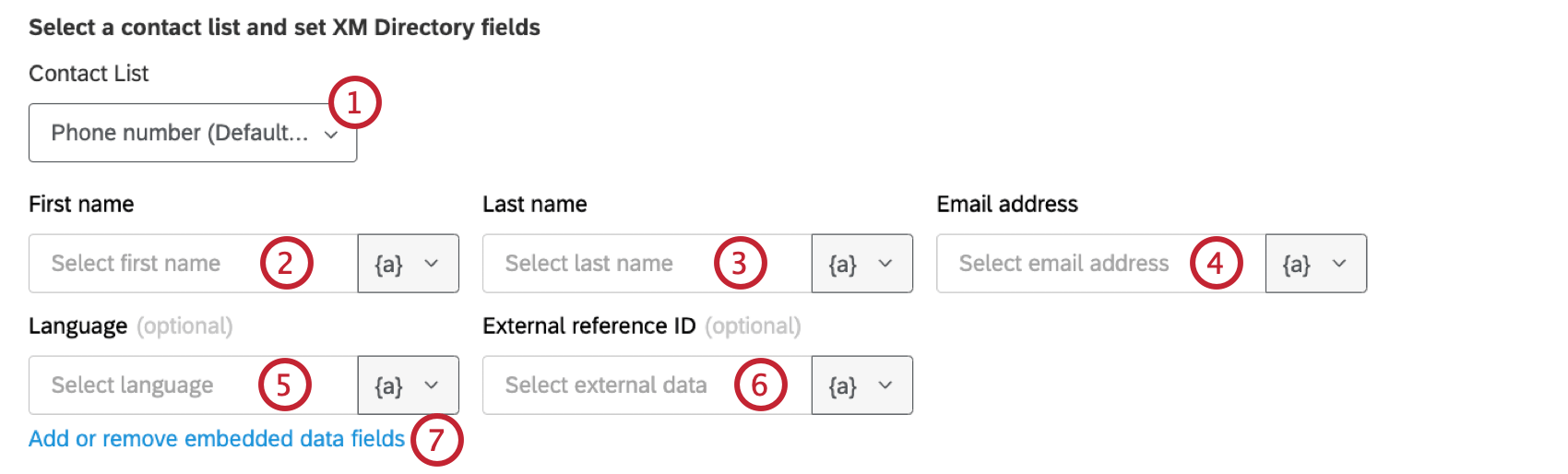Click the piped text {a} icon for First name

pos(388,265)
